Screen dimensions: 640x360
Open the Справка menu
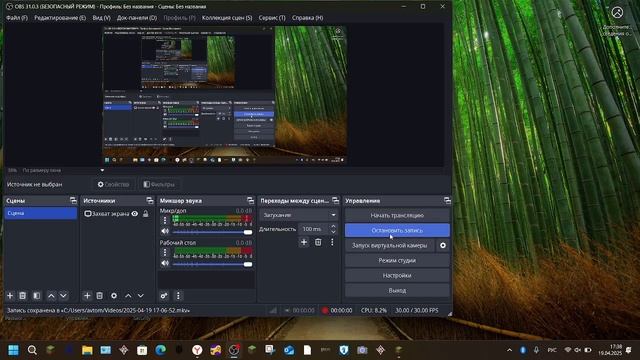(x=307, y=18)
